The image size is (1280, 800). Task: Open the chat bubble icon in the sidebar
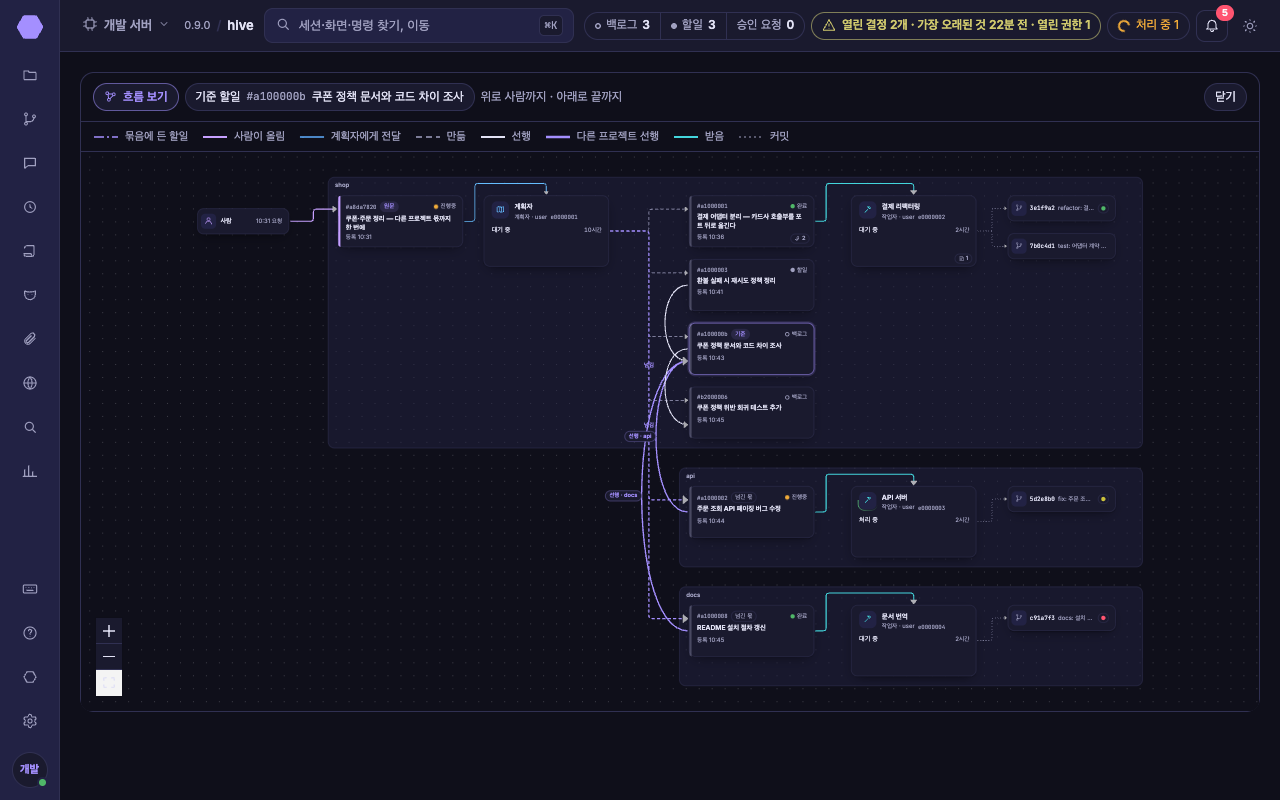[30, 163]
